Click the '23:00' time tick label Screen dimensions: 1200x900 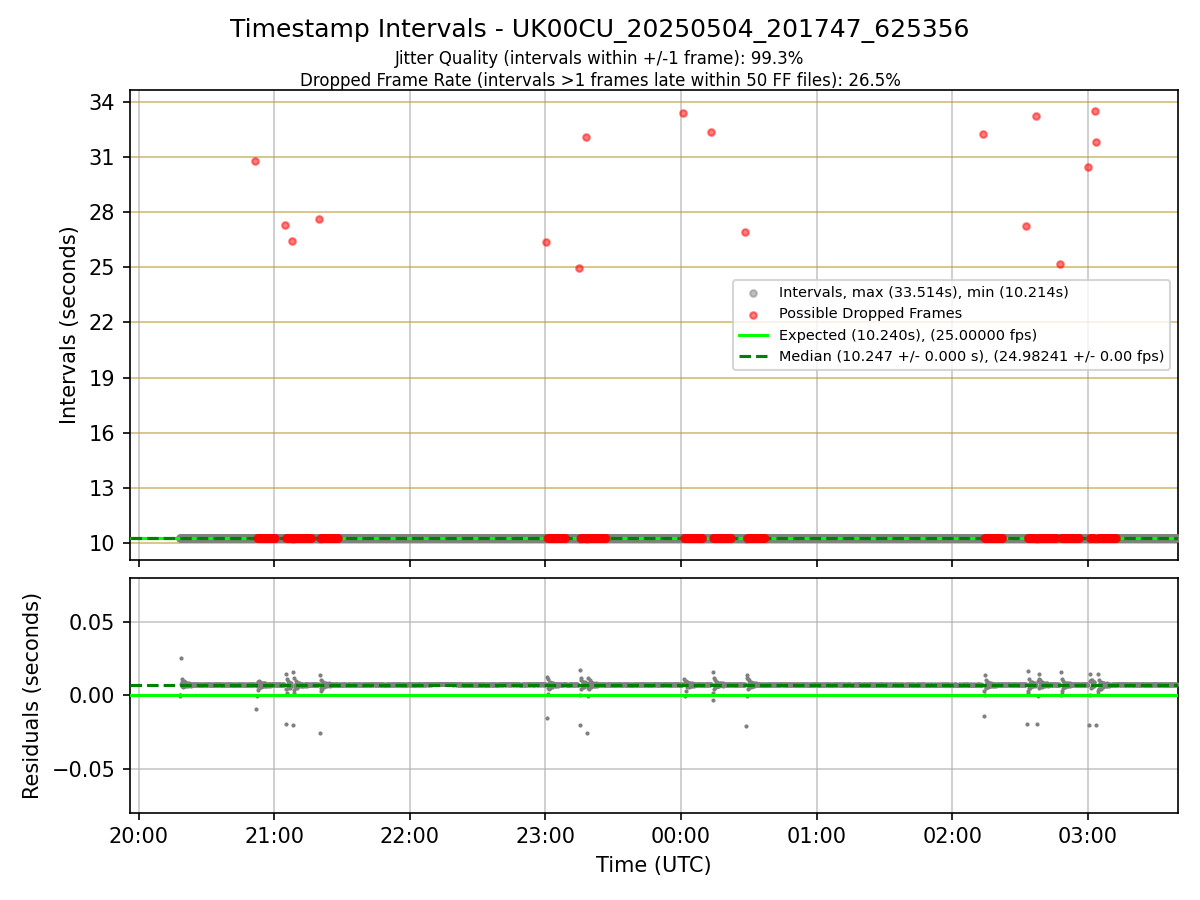pos(545,835)
